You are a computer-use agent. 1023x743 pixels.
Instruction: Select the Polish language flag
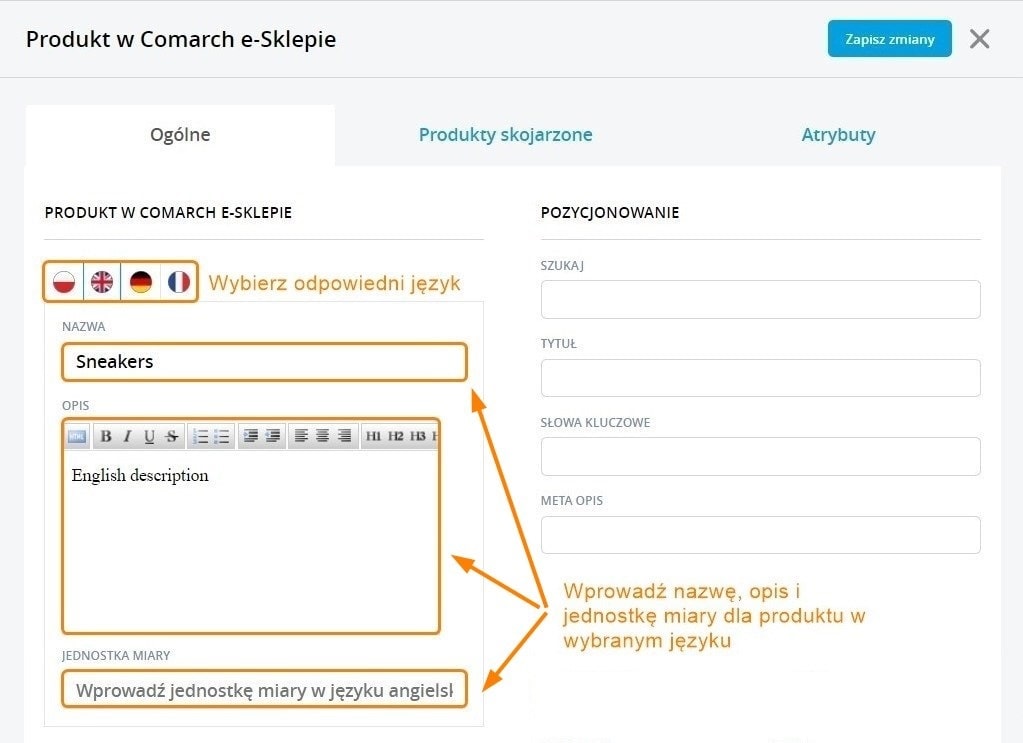pyautogui.click(x=65, y=282)
